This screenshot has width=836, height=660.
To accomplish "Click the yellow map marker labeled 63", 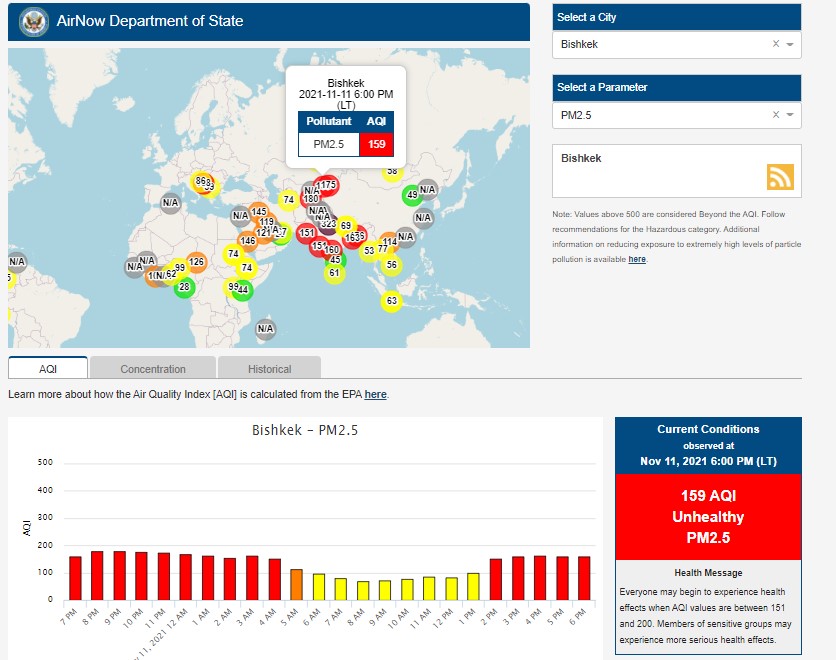I will tap(391, 301).
